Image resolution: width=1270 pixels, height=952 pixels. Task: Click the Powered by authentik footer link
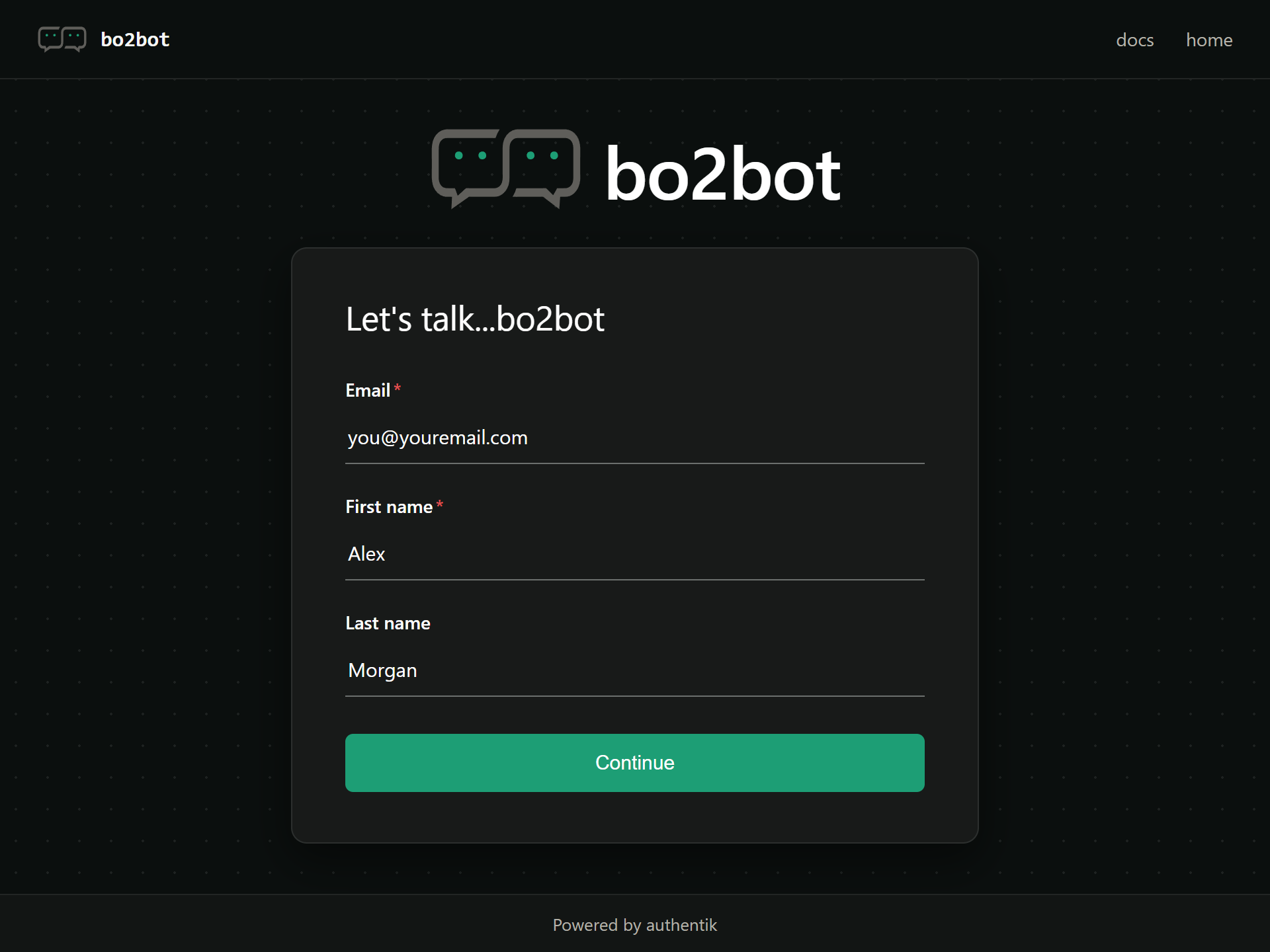pos(635,925)
